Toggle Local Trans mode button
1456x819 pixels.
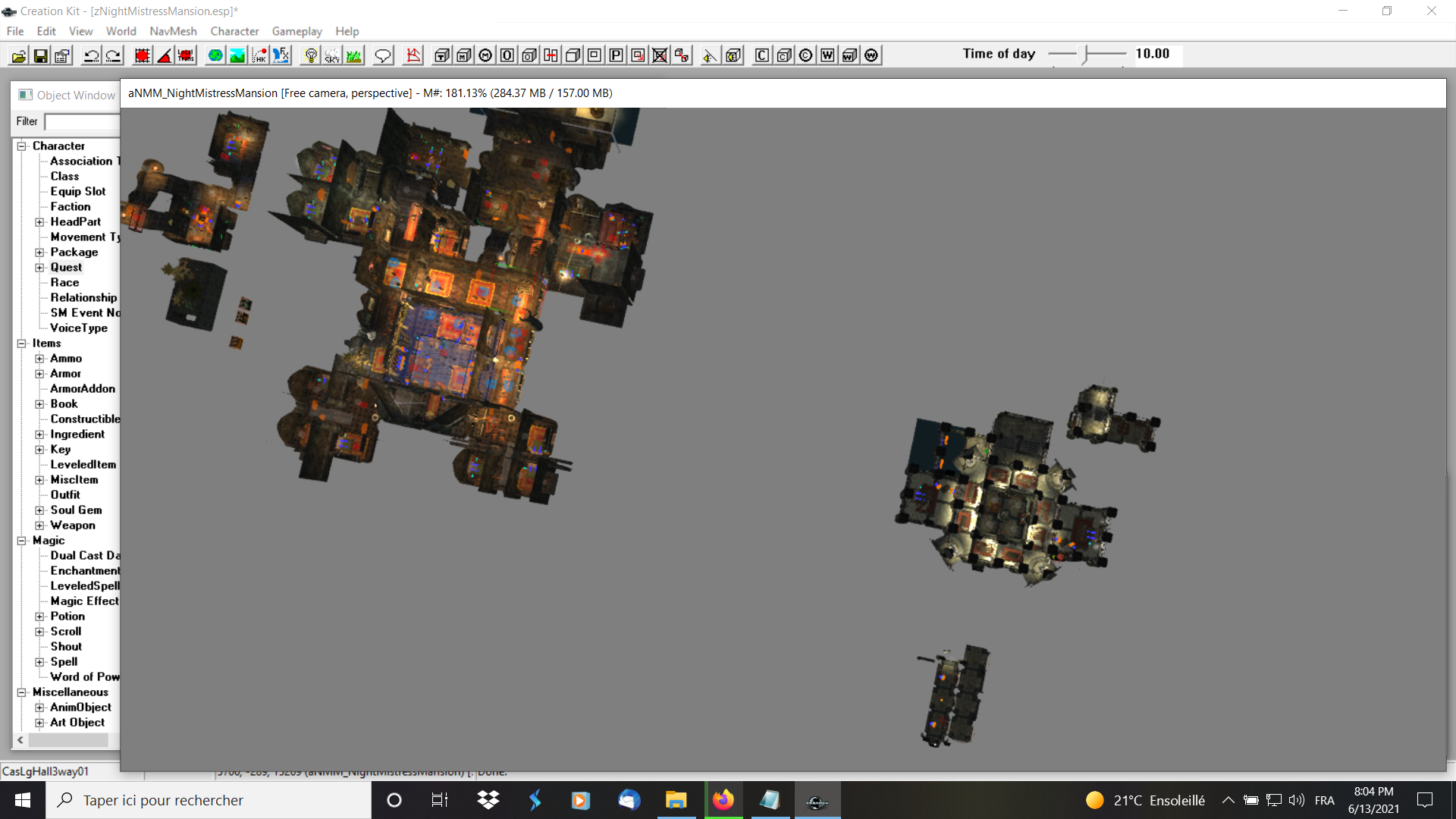coord(187,55)
